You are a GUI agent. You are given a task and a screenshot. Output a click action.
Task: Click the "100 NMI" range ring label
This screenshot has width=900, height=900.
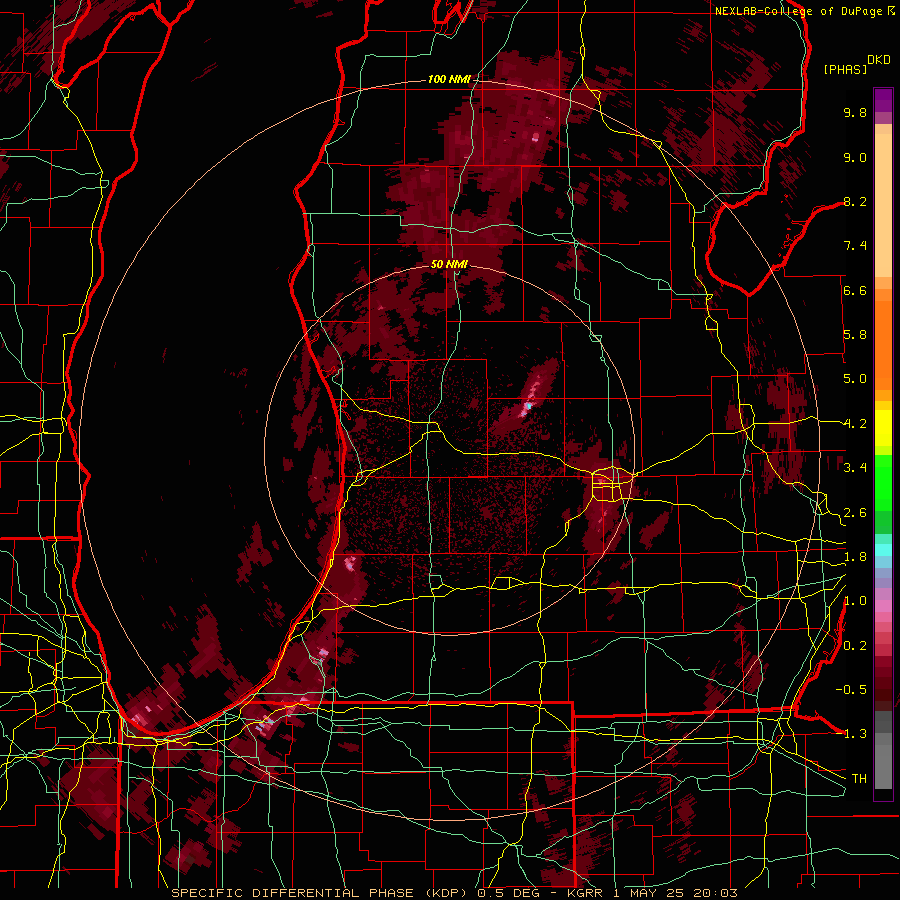click(x=449, y=79)
